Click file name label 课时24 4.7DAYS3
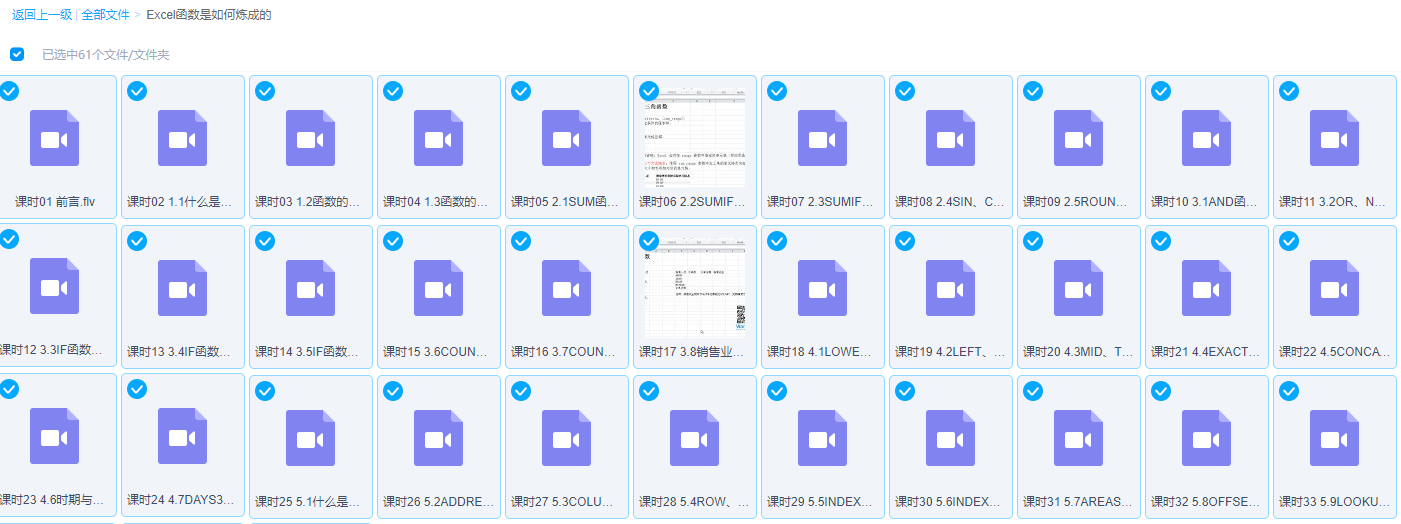This screenshot has height=524, width=1401. [x=182, y=500]
